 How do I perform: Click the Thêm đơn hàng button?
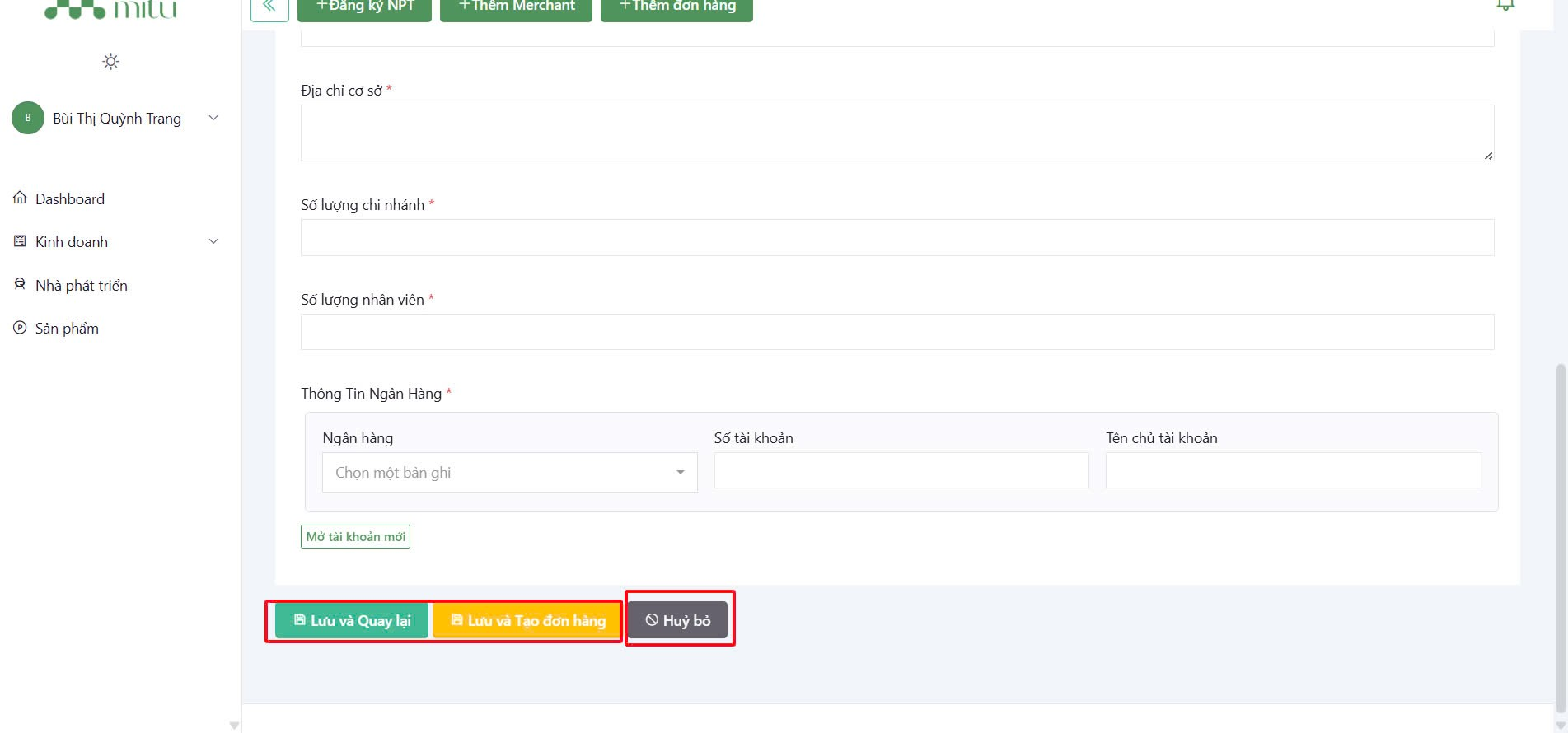[676, 7]
